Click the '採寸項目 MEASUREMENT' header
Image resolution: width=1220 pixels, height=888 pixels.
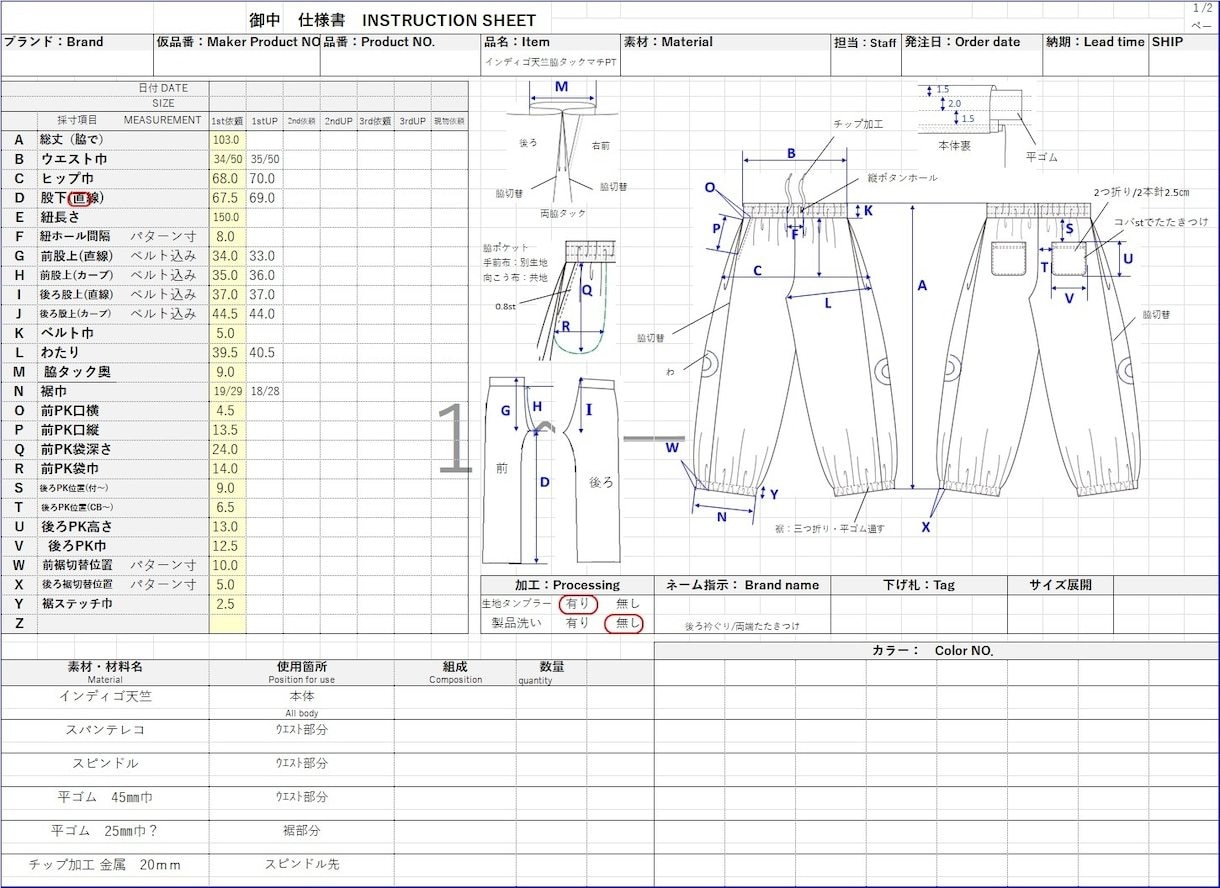coord(129,120)
